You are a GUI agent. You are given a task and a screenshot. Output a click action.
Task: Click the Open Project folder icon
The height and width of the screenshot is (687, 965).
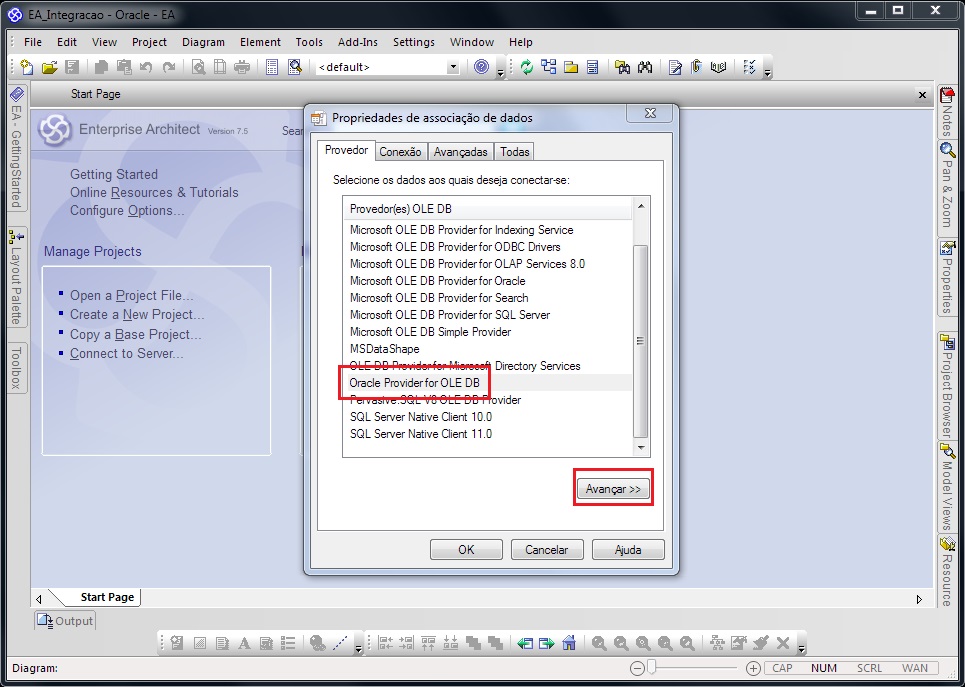point(49,67)
